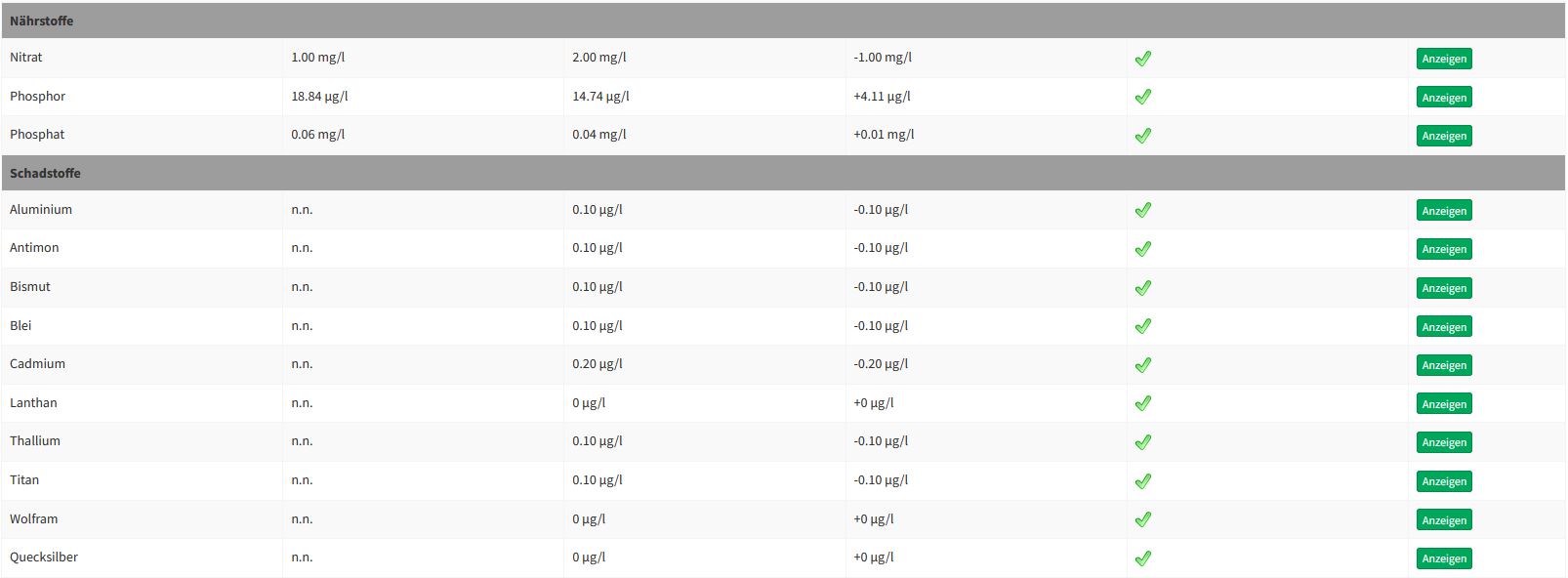This screenshot has height=578, width=1568.
Task: Open Anzeigen for the Antimon row
Action: coord(1443,249)
